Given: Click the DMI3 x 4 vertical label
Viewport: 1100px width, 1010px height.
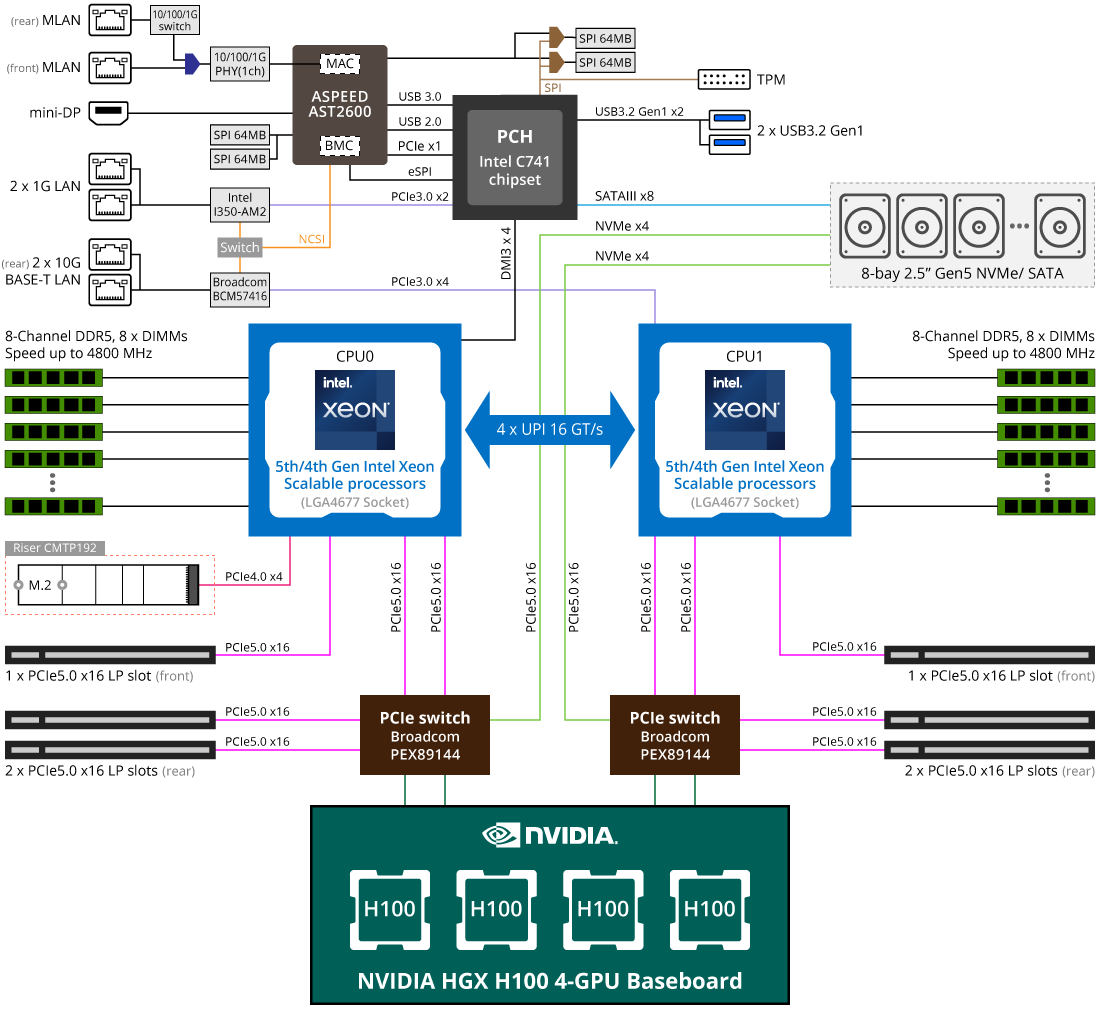Looking at the screenshot, I should (507, 253).
